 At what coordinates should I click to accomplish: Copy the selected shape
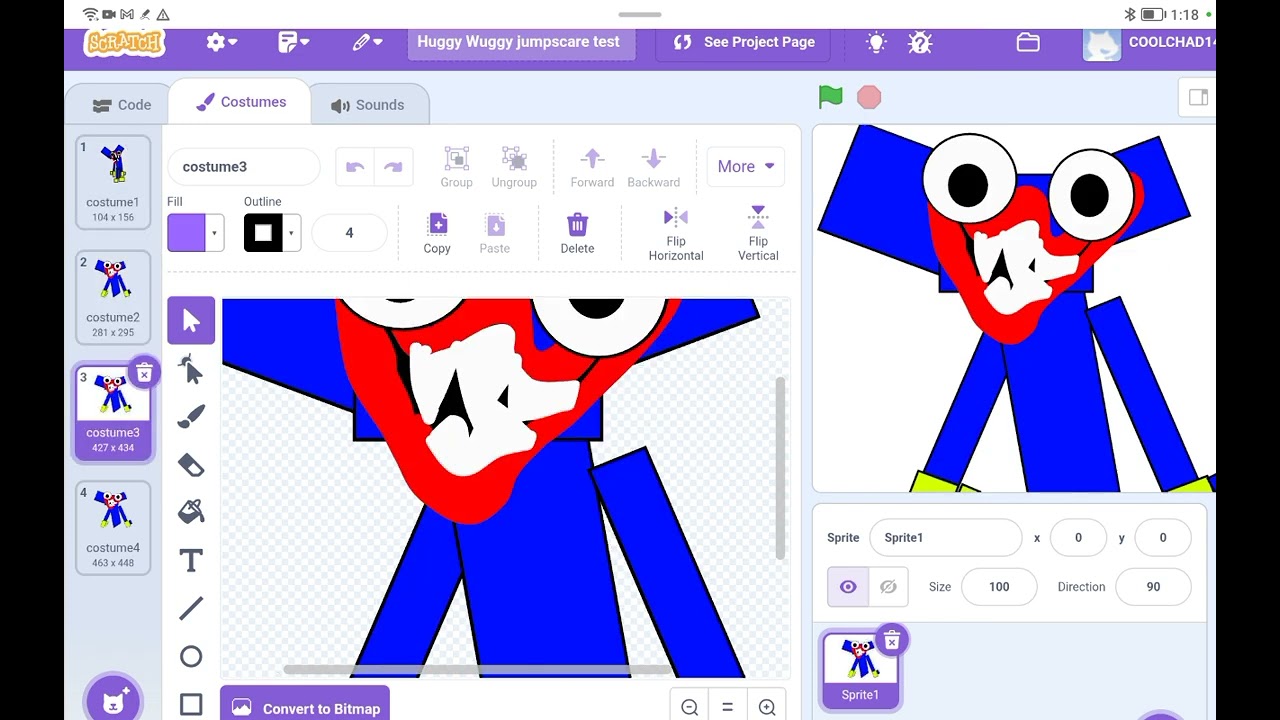[x=437, y=233]
